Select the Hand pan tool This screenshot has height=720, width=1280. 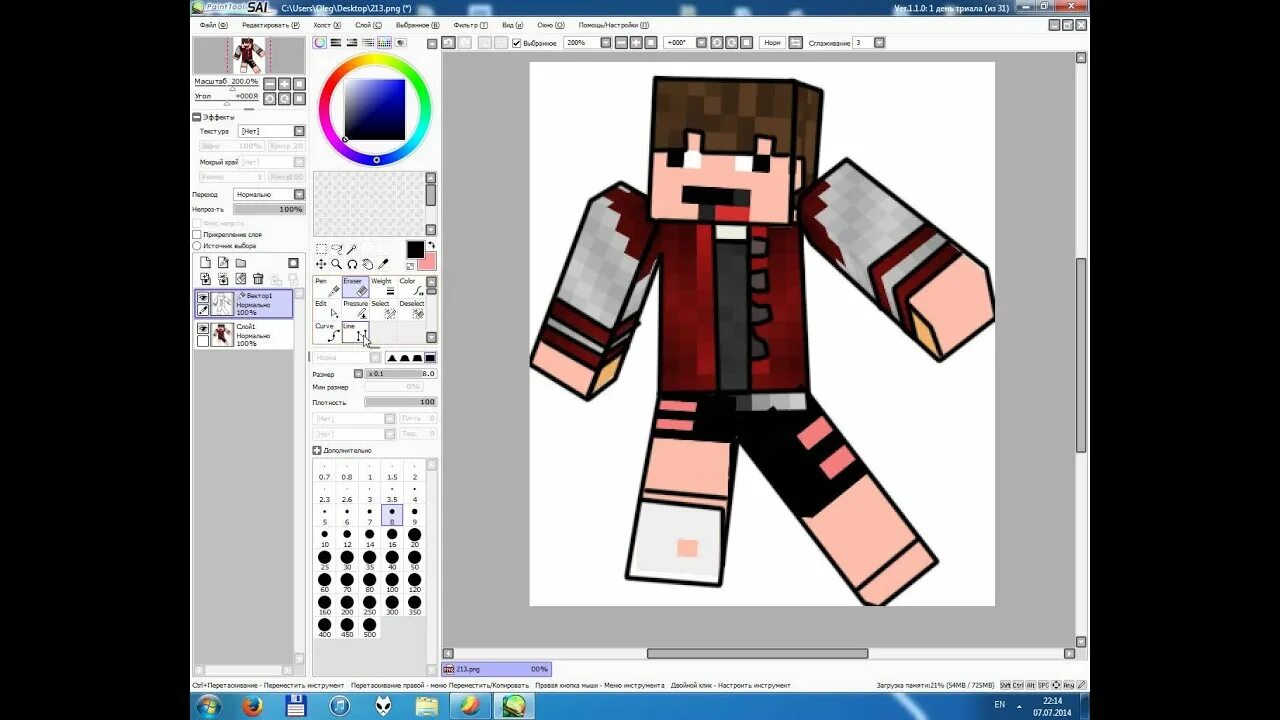click(x=368, y=264)
